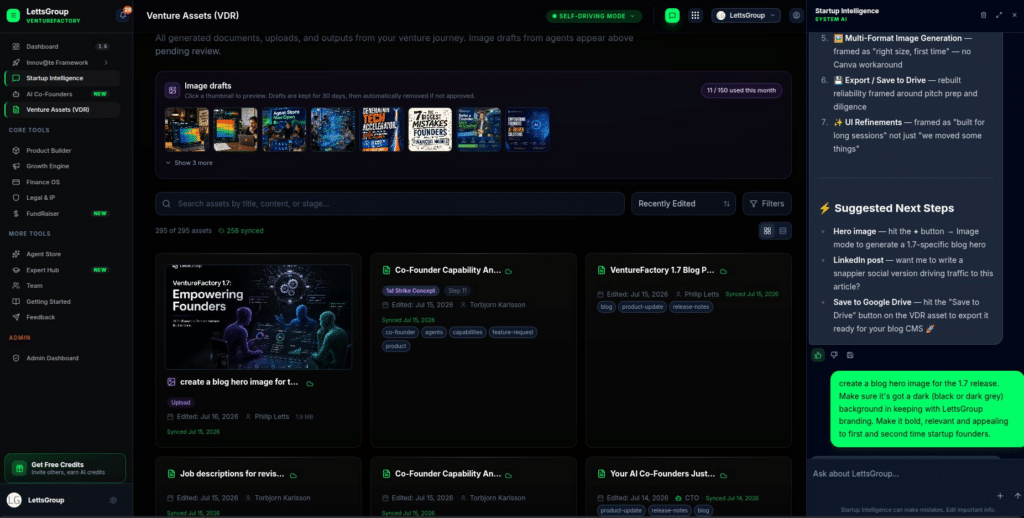Click the plus attachment icon in chat input
Screen dimensions: 1024x518
pos(1000,496)
